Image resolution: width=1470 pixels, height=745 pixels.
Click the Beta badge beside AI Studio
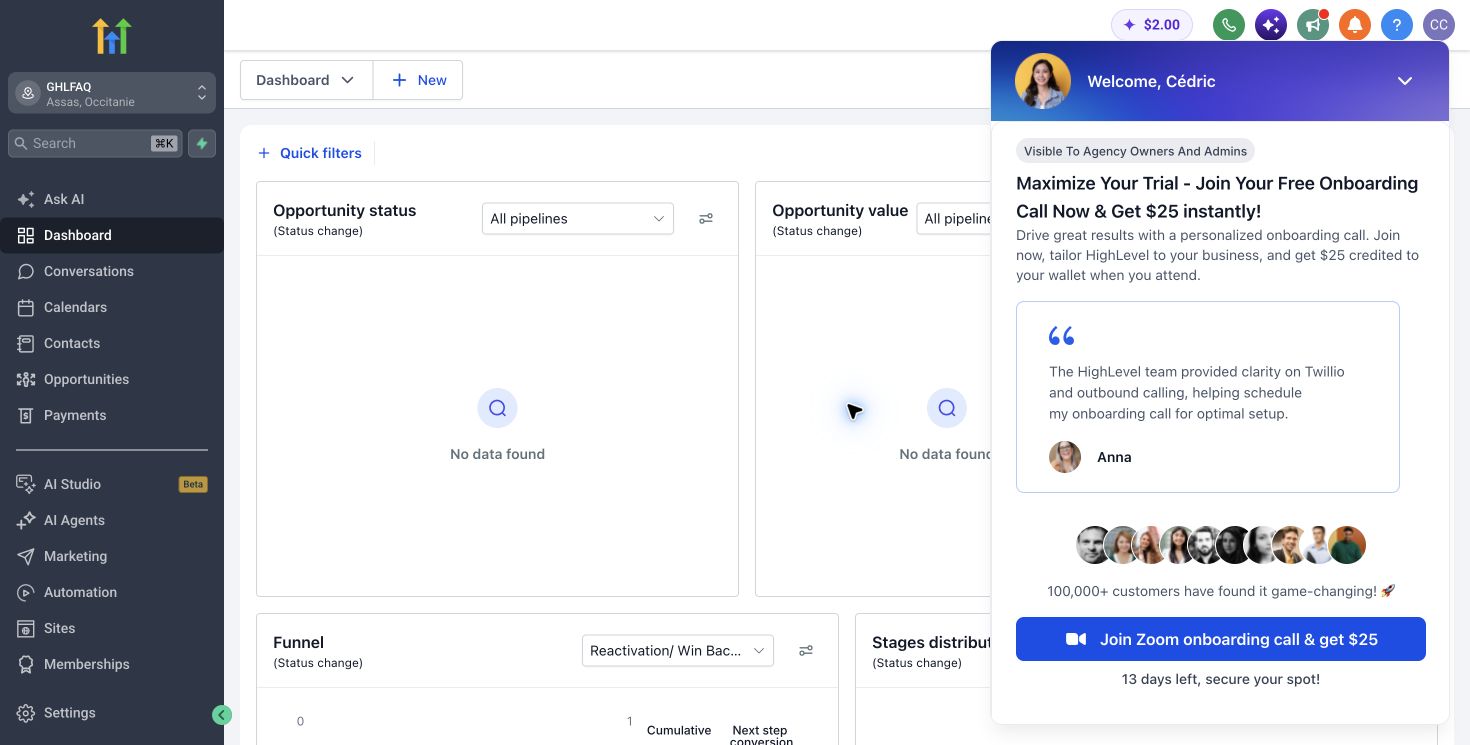point(193,484)
